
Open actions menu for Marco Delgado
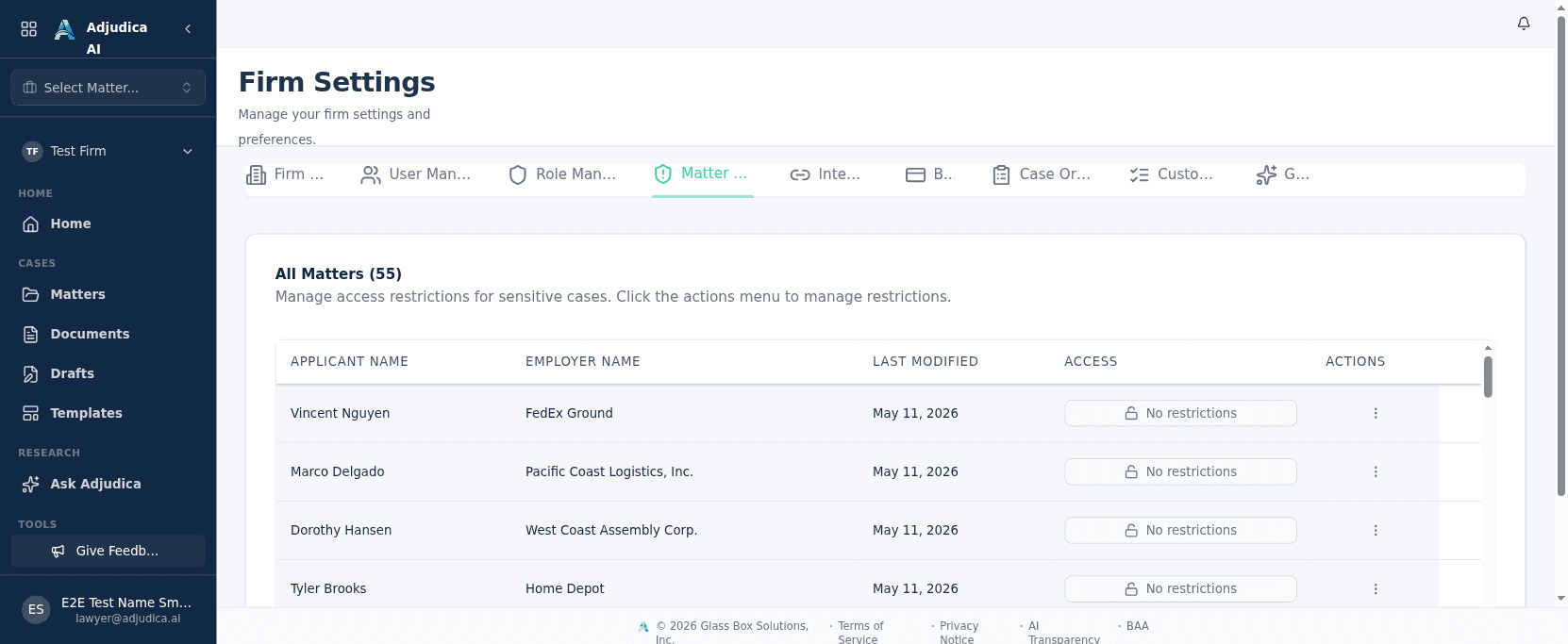point(1376,471)
